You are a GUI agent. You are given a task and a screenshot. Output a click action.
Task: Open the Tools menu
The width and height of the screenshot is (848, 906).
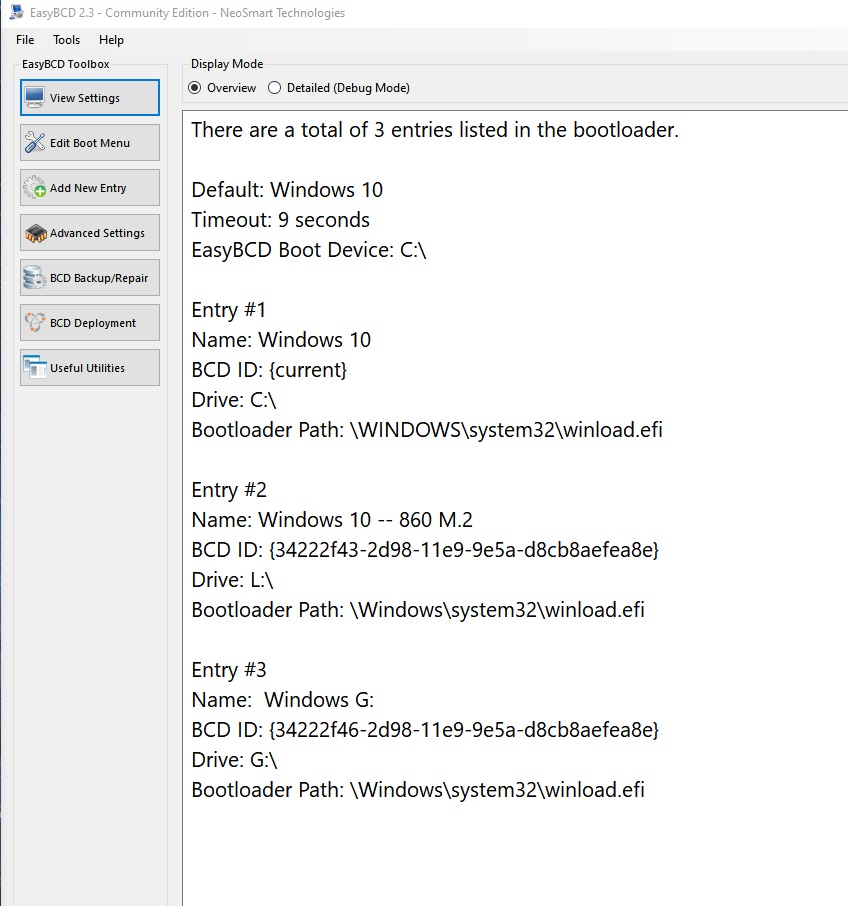[66, 40]
